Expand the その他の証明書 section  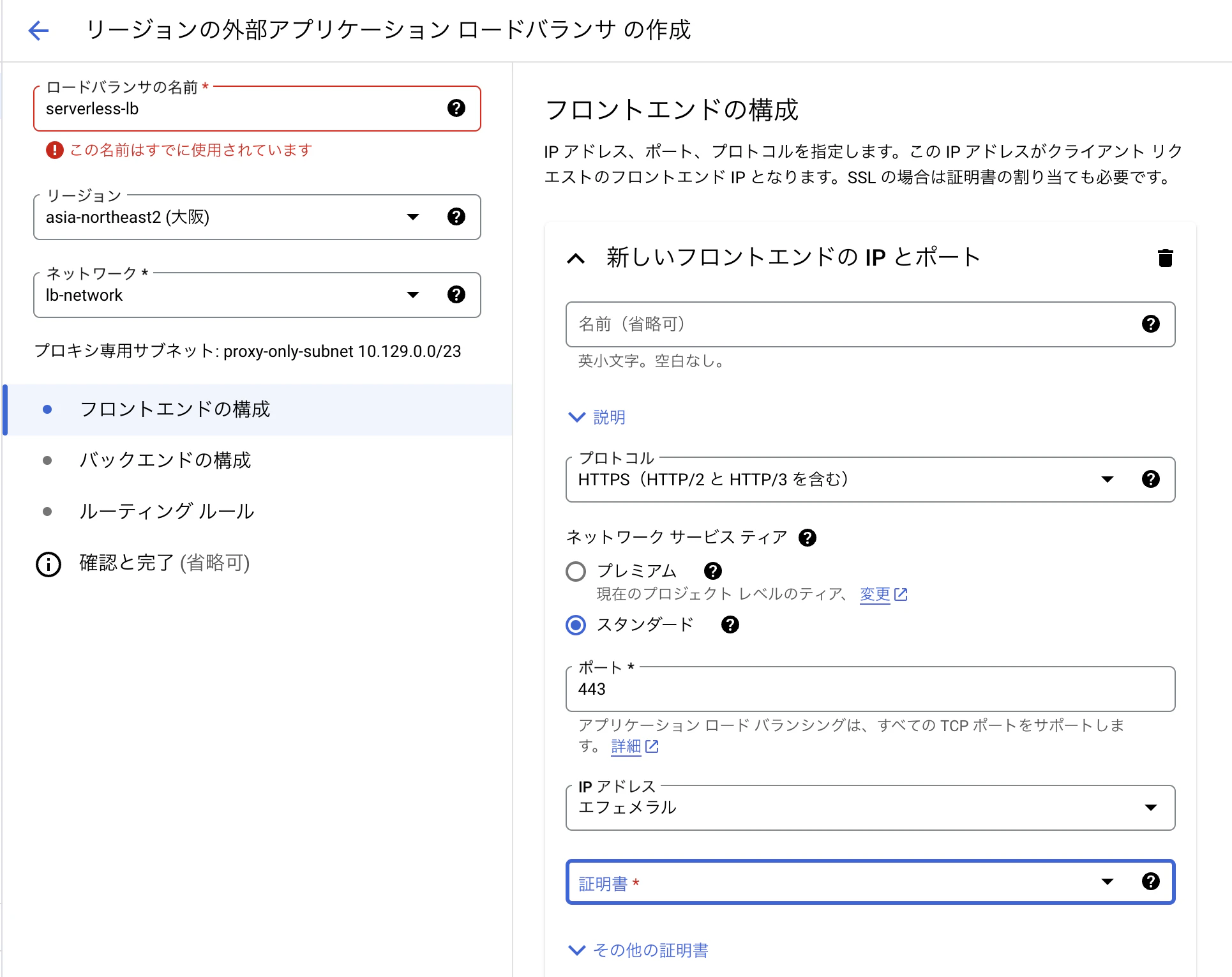coord(650,950)
